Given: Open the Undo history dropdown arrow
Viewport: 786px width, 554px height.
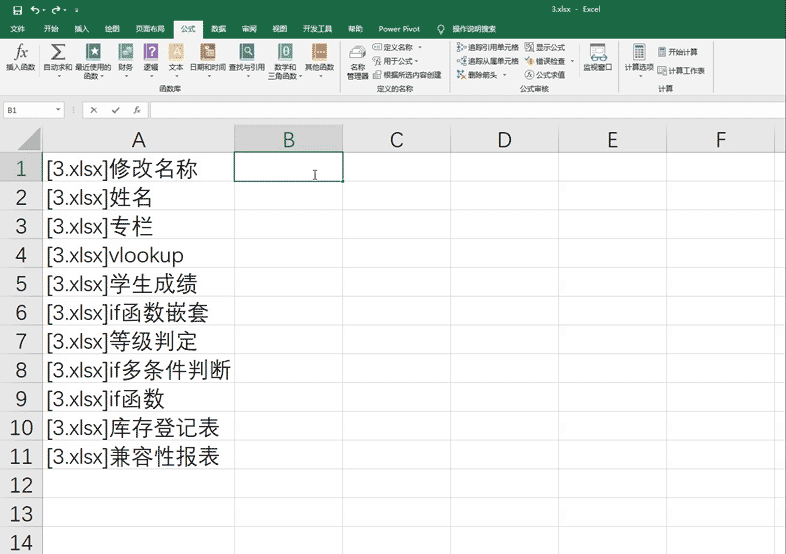Looking at the screenshot, I should pos(44,10).
